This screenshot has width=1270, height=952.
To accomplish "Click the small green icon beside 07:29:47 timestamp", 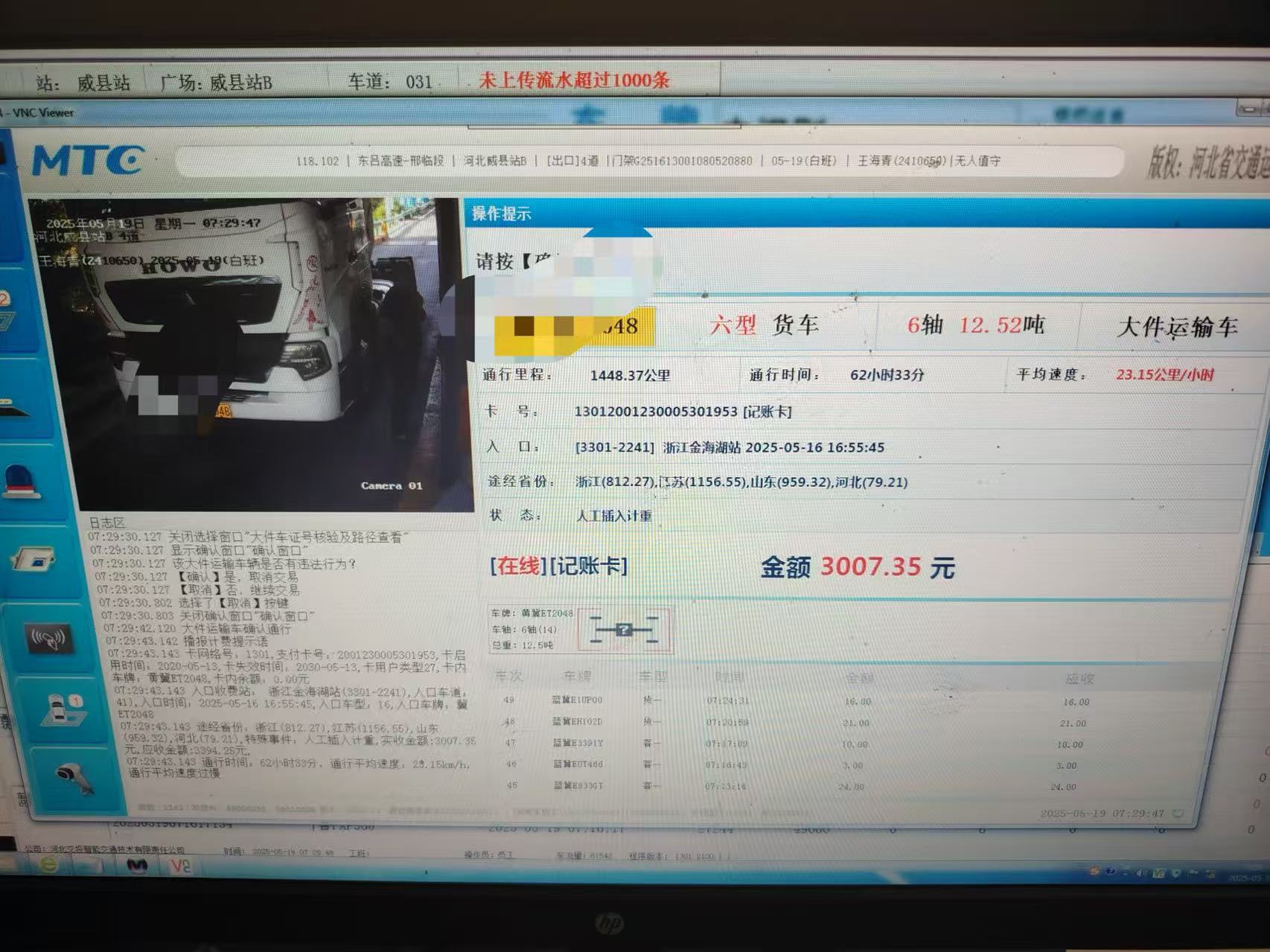I will coord(1178,814).
